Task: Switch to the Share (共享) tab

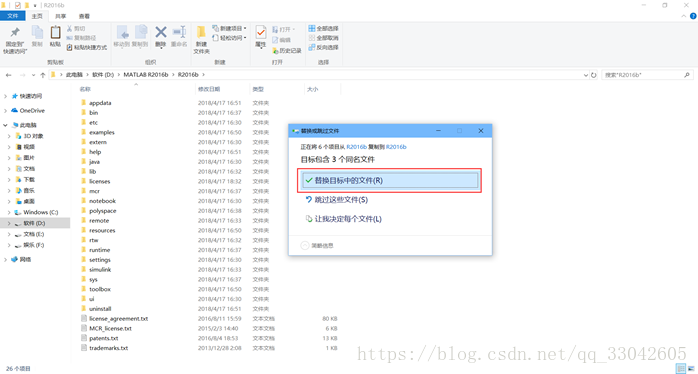Action: (61, 16)
